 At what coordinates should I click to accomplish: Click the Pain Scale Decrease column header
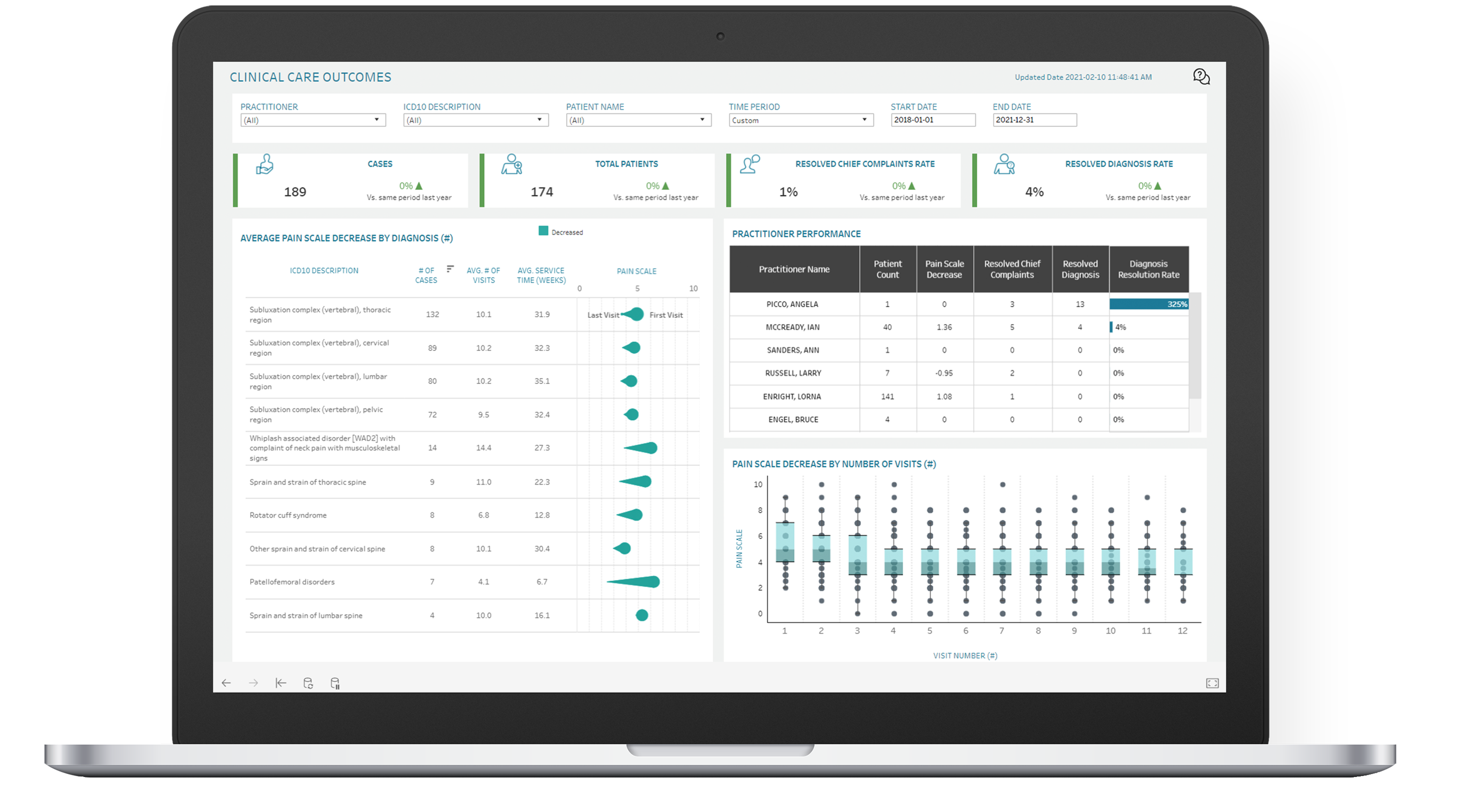(945, 269)
